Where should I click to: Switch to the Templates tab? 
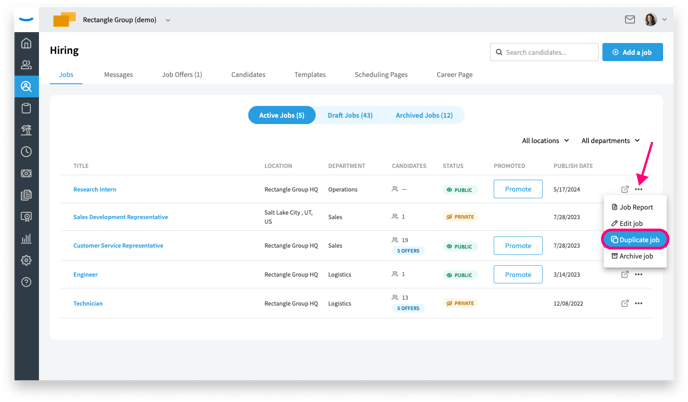(310, 75)
